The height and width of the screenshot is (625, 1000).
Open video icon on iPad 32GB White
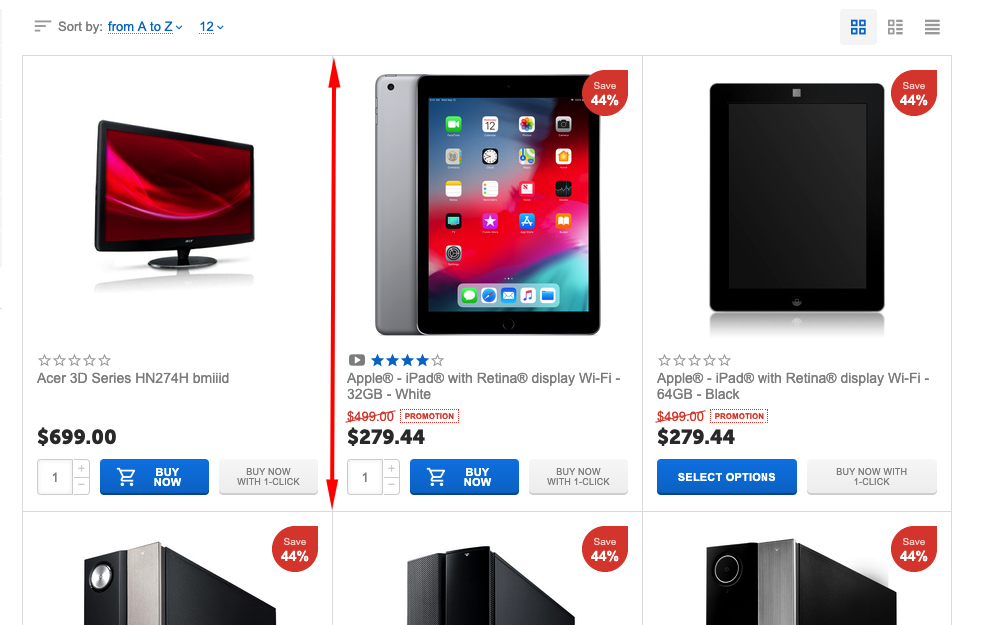point(357,360)
